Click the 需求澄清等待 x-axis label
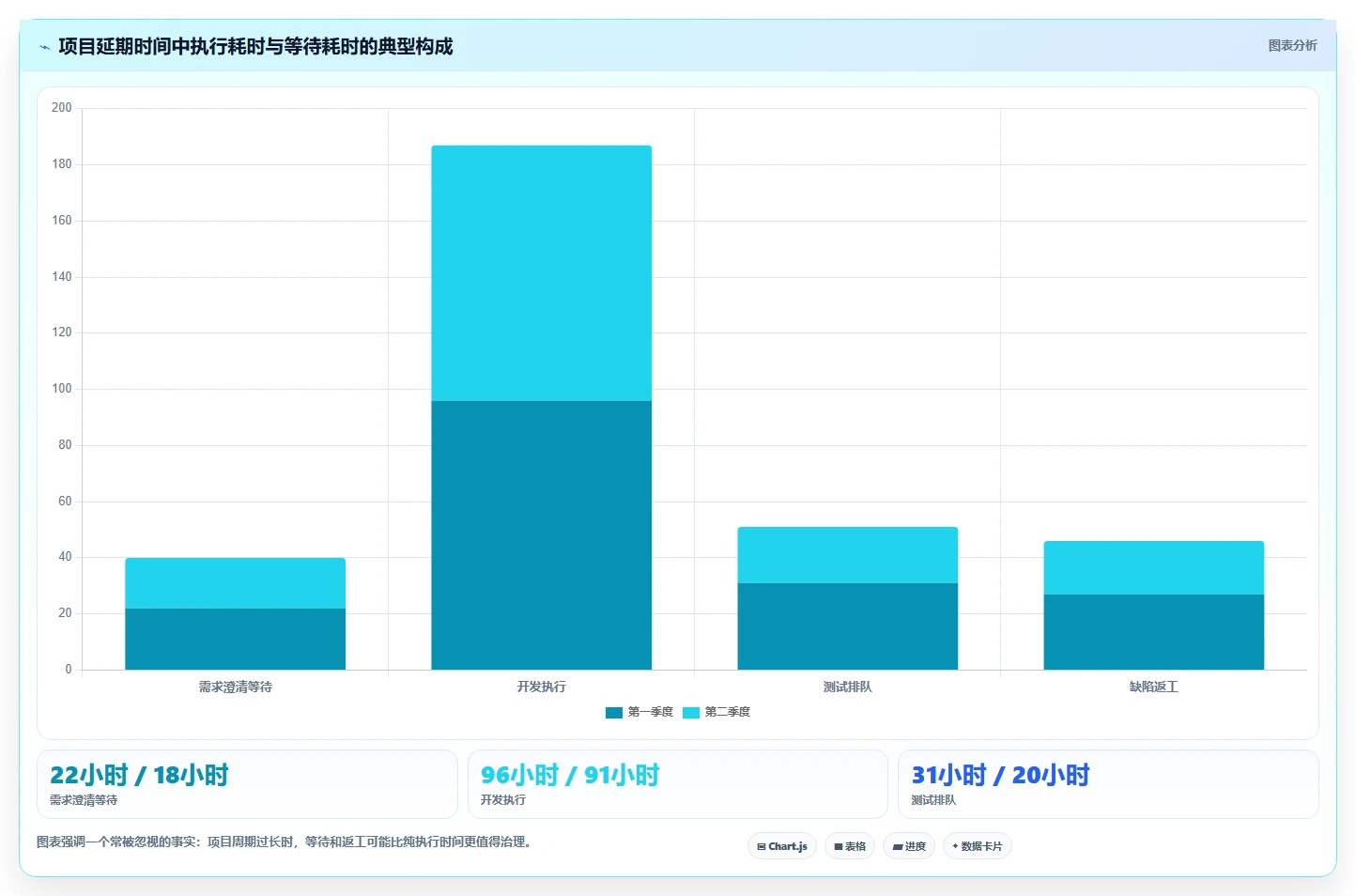Viewport: 1356px width, 896px height. tap(236, 687)
